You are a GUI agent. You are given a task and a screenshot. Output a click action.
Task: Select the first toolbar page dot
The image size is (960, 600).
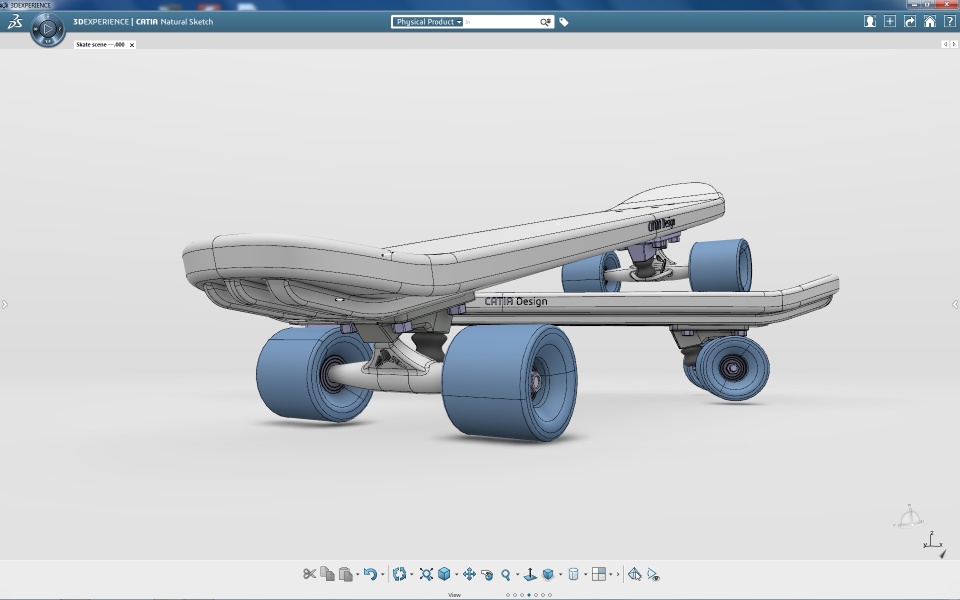pyautogui.click(x=508, y=594)
